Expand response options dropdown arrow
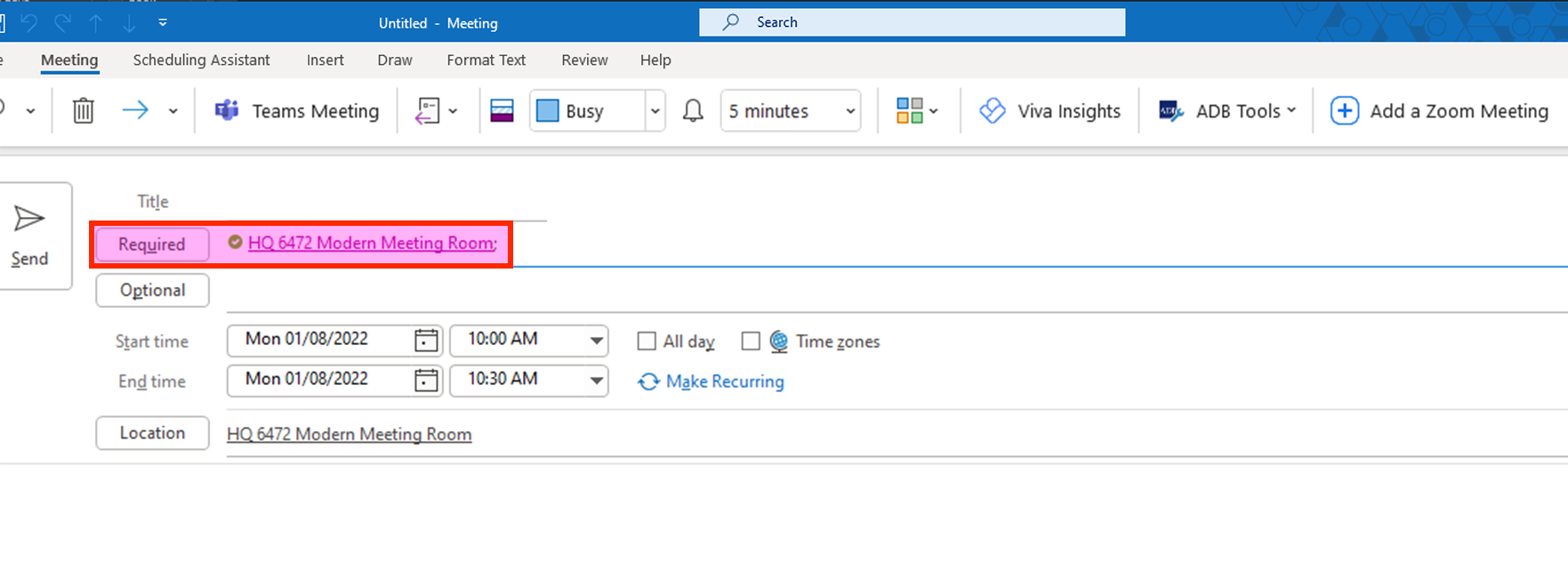 coord(453,111)
